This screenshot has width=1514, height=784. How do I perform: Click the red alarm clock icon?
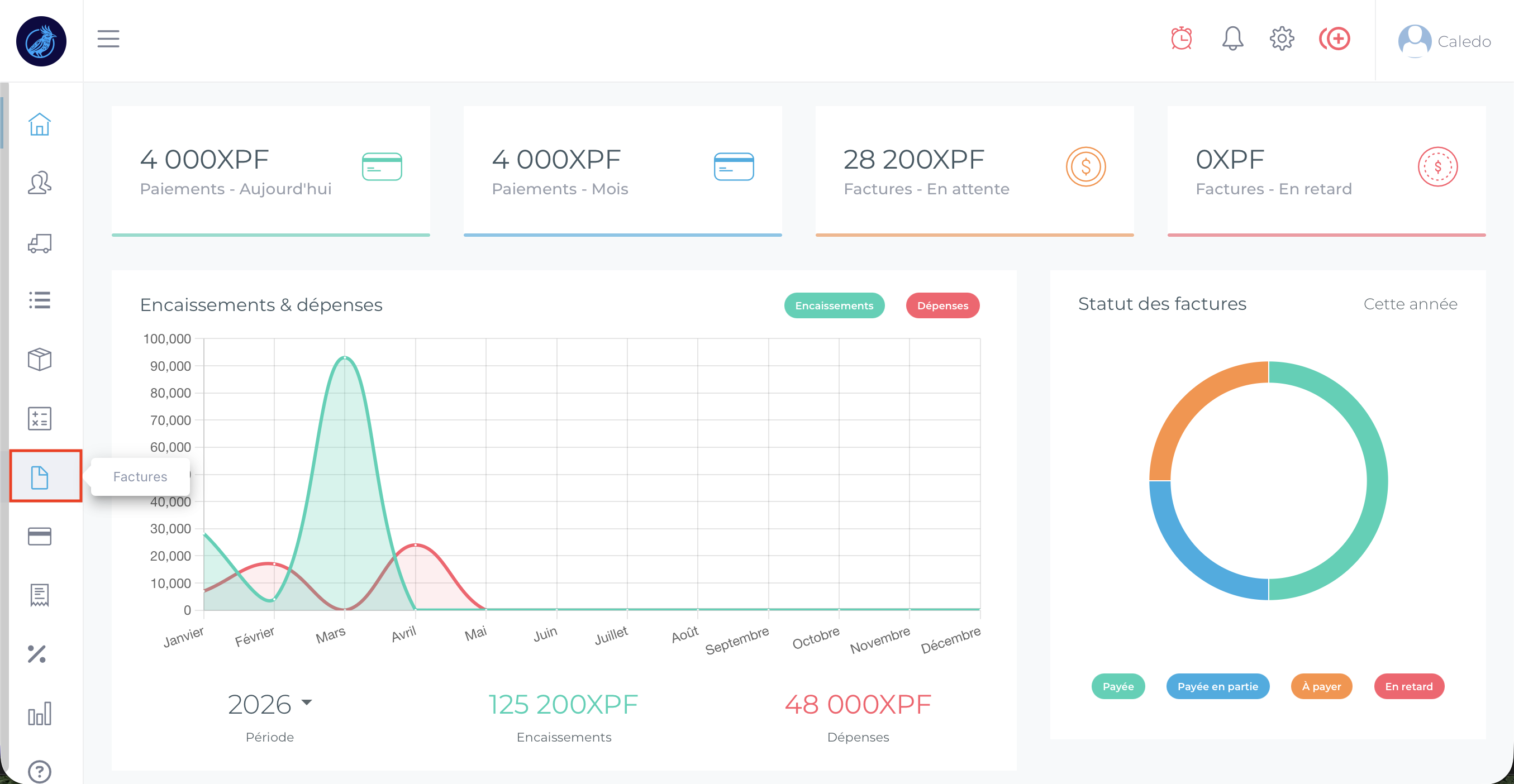click(x=1181, y=39)
